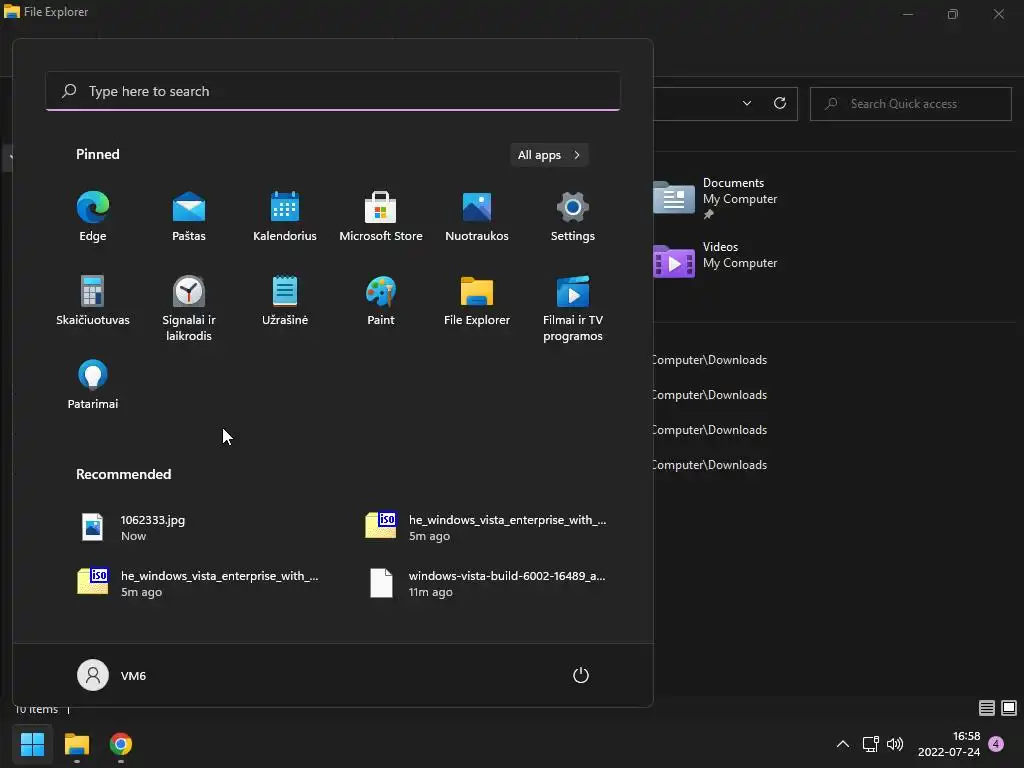Viewport: 1024px width, 768px height.
Task: Click the Windows Start button on taskbar
Action: [32, 744]
